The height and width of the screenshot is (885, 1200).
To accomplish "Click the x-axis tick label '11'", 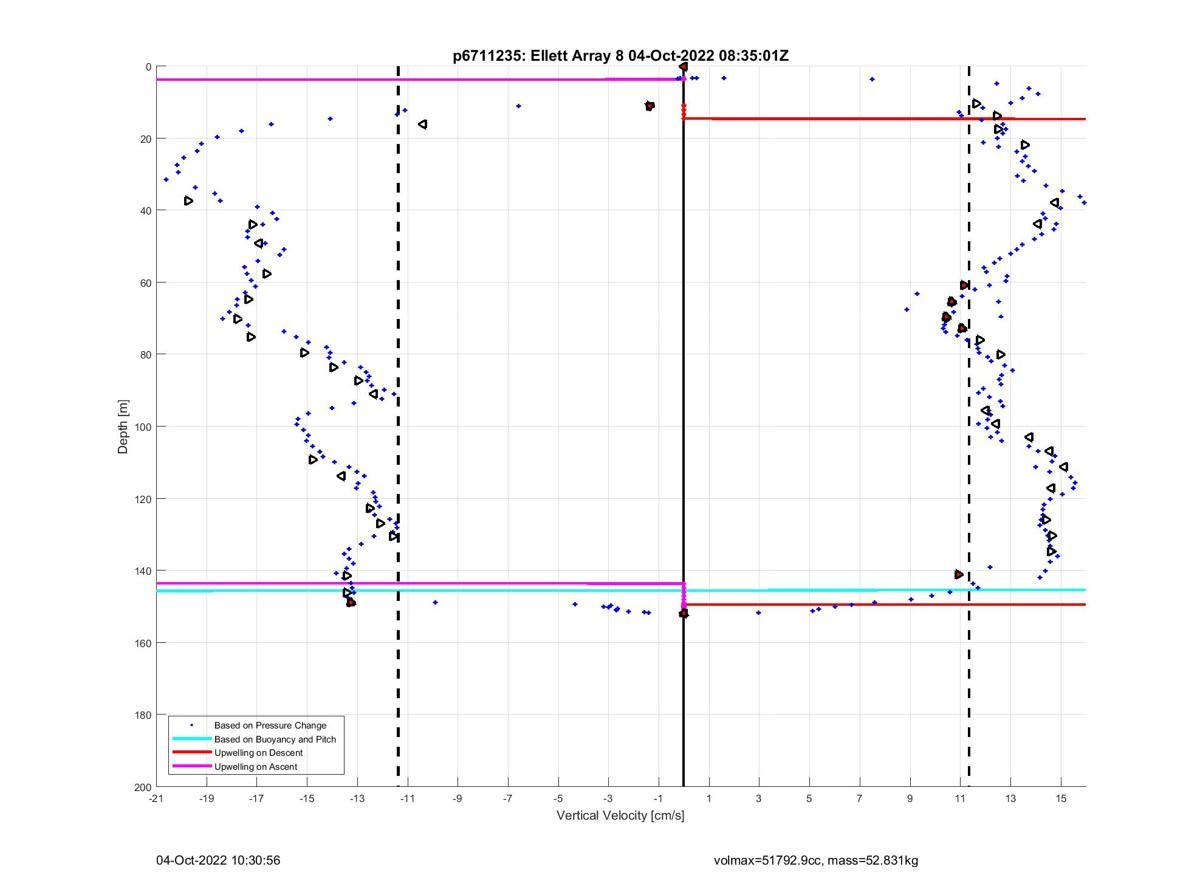I will pyautogui.click(x=960, y=798).
